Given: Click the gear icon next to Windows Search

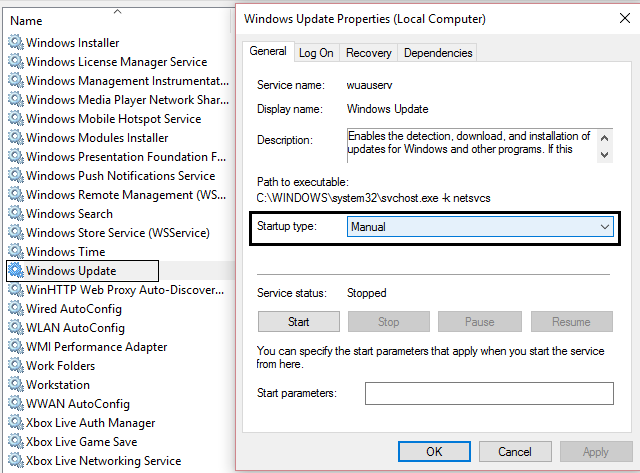Looking at the screenshot, I should pyautogui.click(x=15, y=214).
